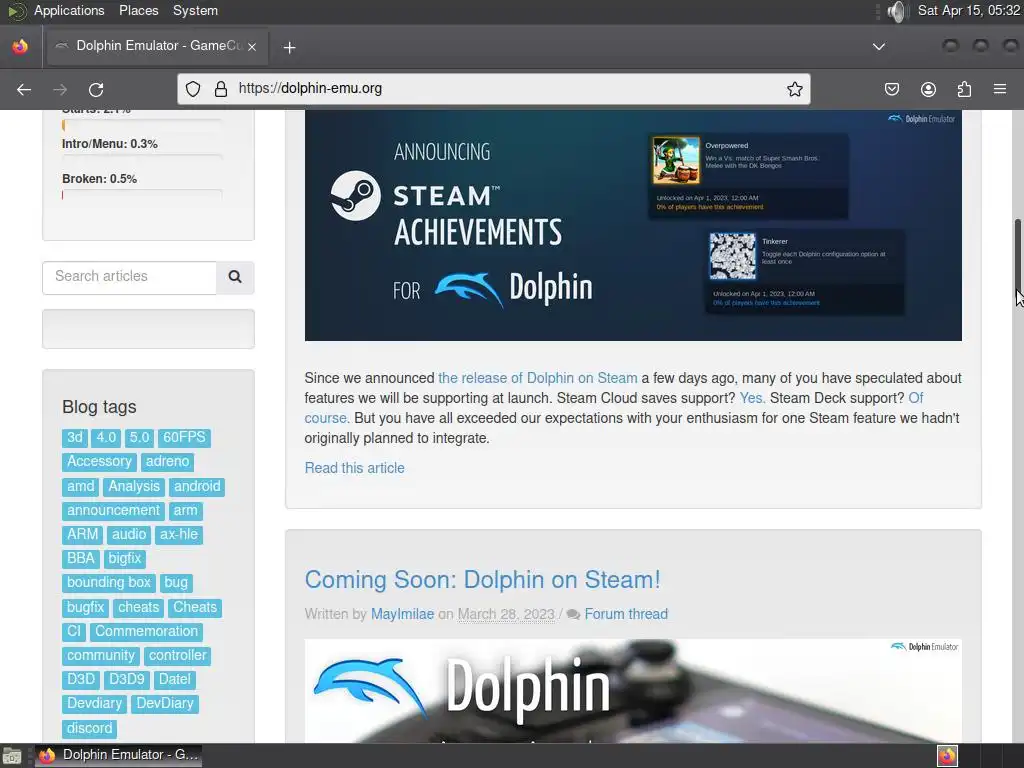The height and width of the screenshot is (768, 1024).
Task: Select the ax-hle blog tag
Action: tap(179, 535)
